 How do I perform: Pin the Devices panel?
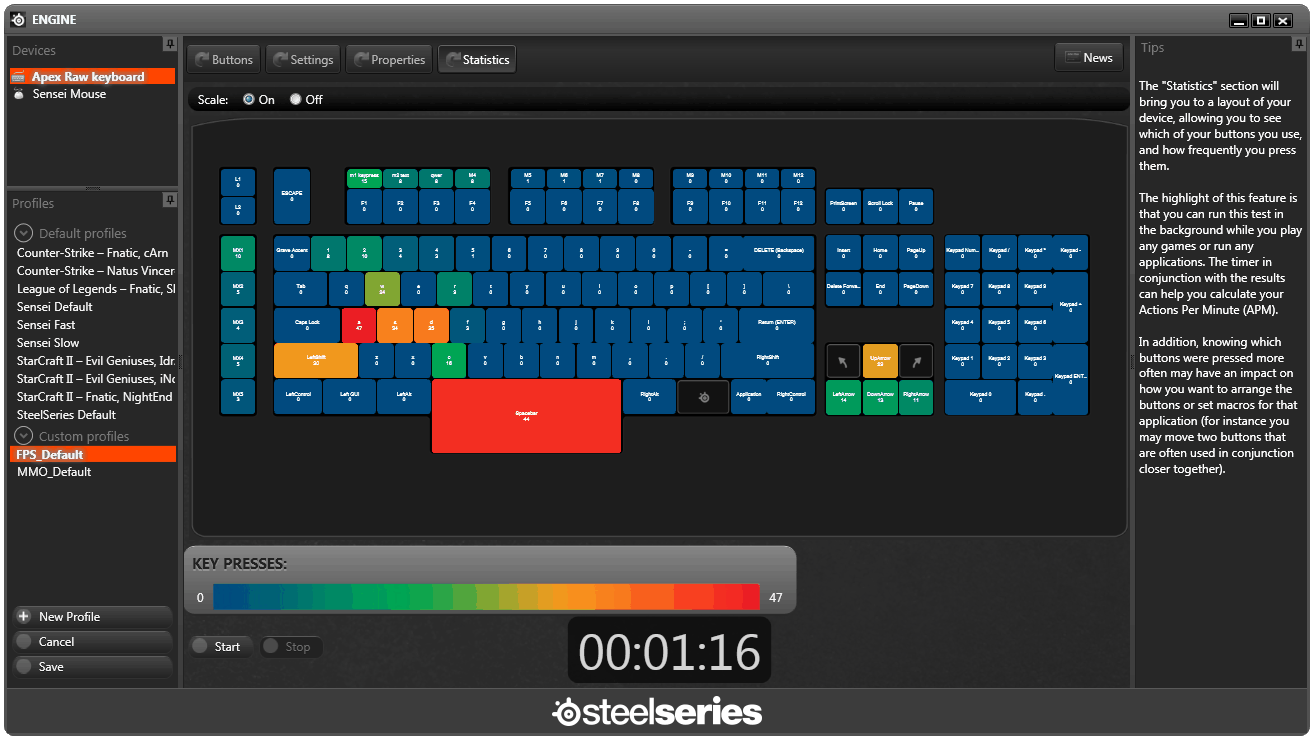(x=170, y=45)
